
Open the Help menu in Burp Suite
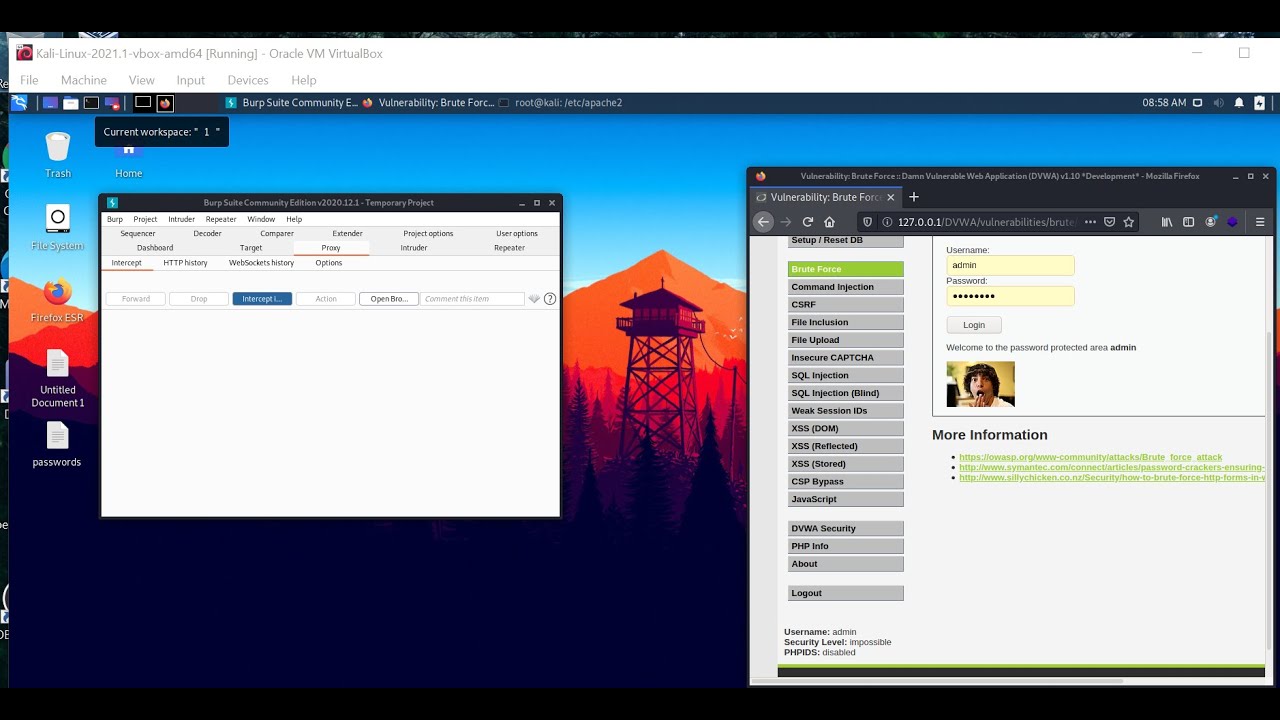294,219
